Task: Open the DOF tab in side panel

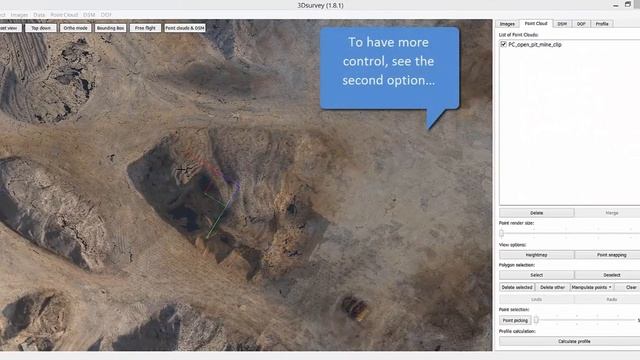Action: tap(581, 24)
